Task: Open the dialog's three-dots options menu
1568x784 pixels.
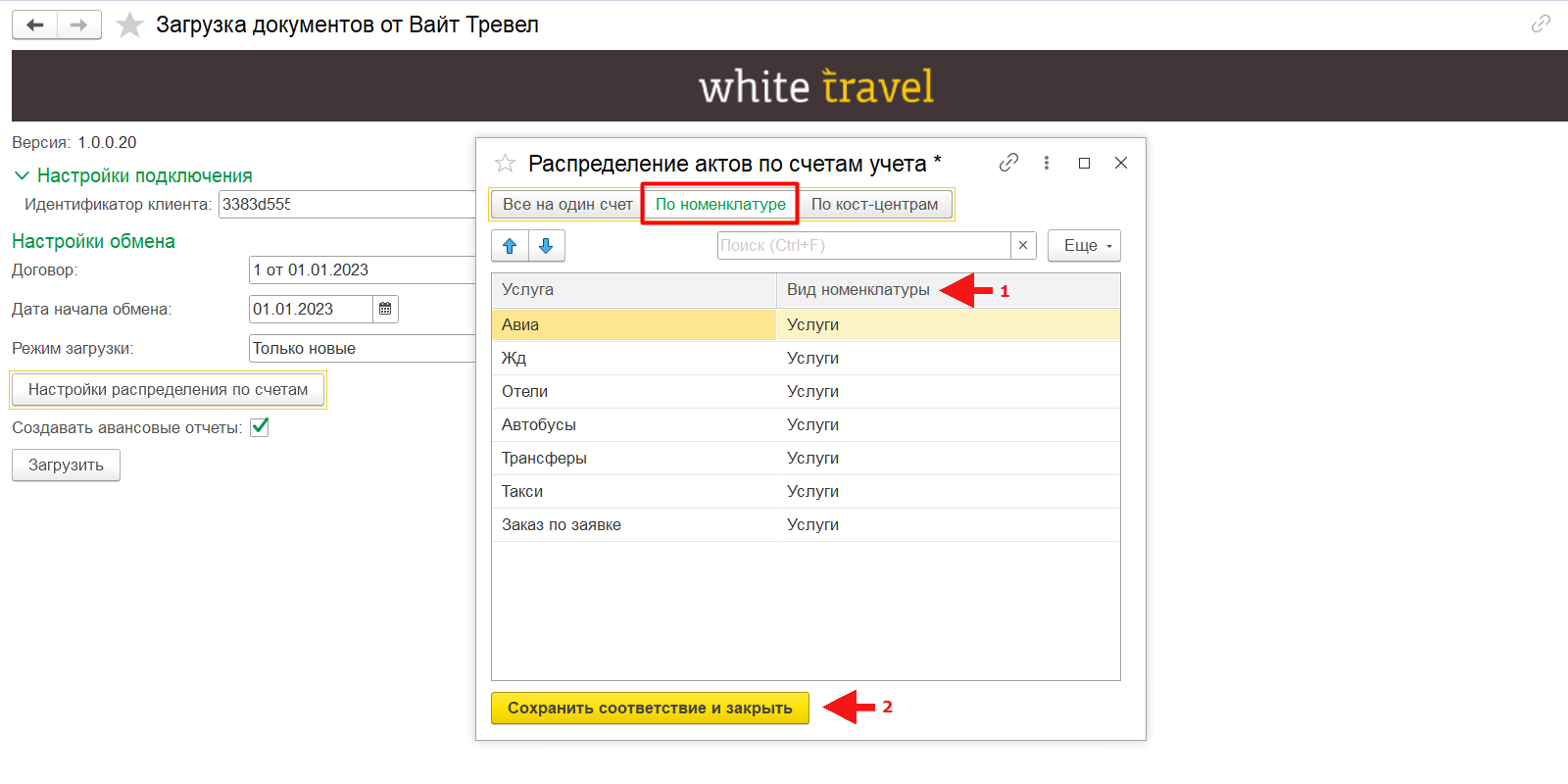Action: pyautogui.click(x=1047, y=163)
